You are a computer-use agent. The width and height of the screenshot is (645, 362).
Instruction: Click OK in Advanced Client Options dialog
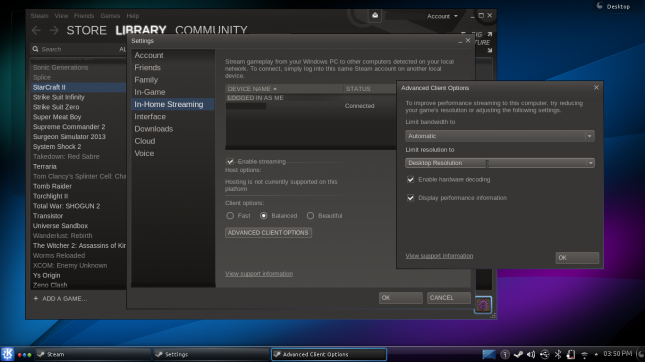[577, 258]
